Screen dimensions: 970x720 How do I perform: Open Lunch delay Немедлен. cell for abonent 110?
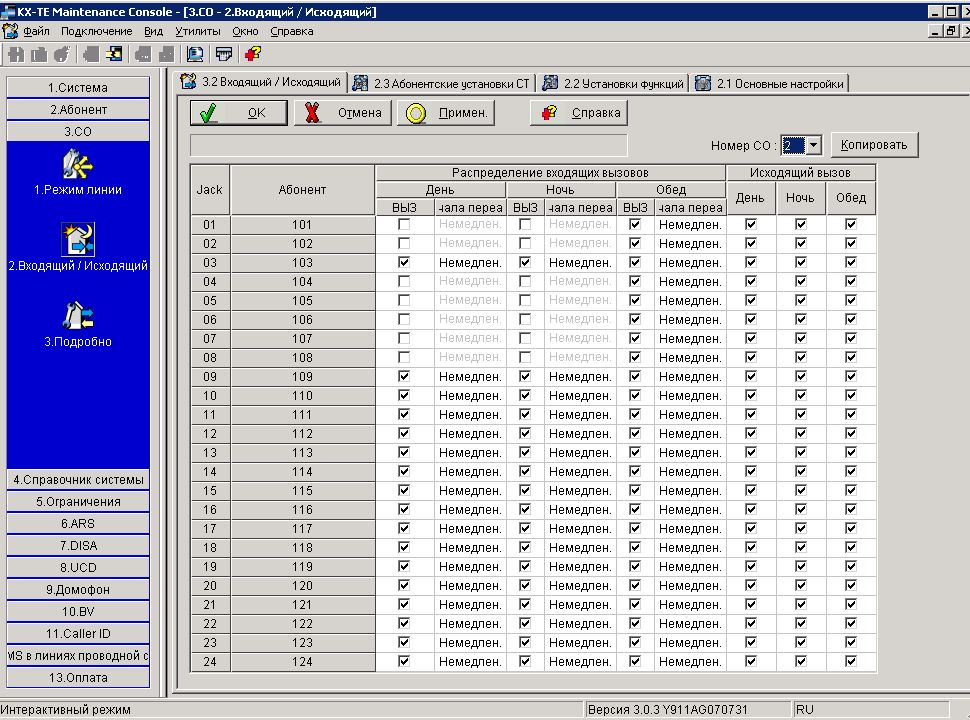point(690,396)
